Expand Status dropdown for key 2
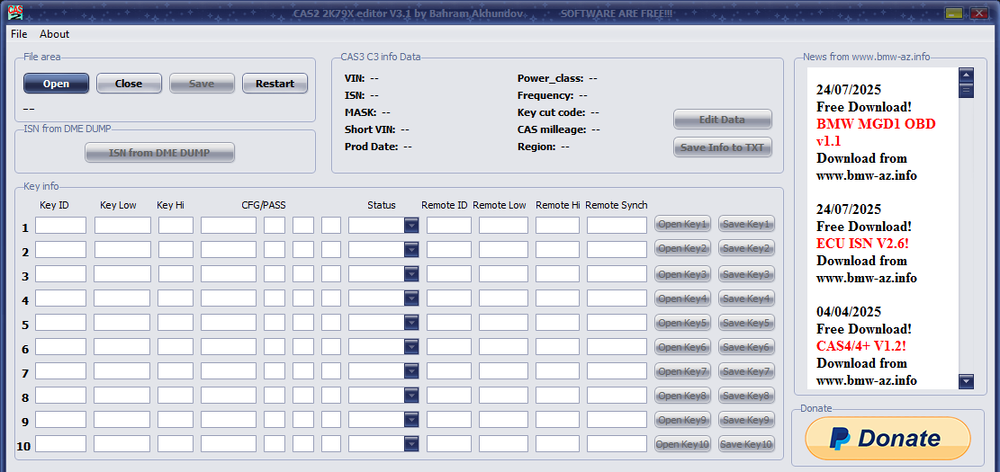This screenshot has width=1000, height=472. click(x=411, y=249)
